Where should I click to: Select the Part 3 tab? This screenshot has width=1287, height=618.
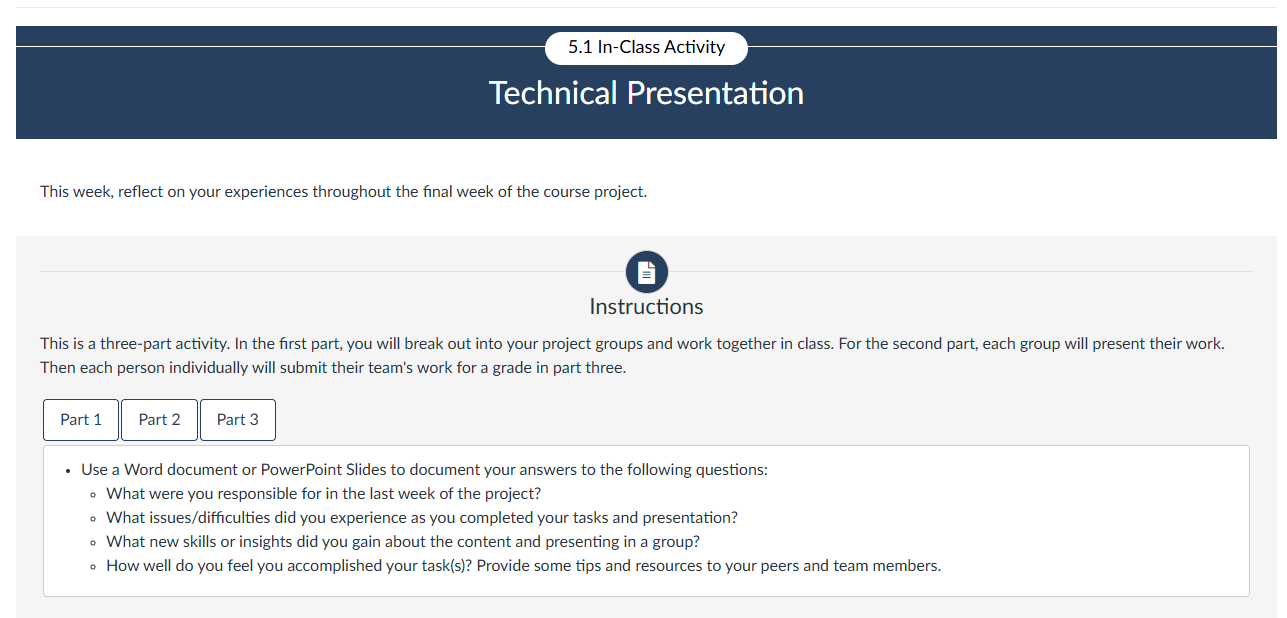[x=237, y=419]
